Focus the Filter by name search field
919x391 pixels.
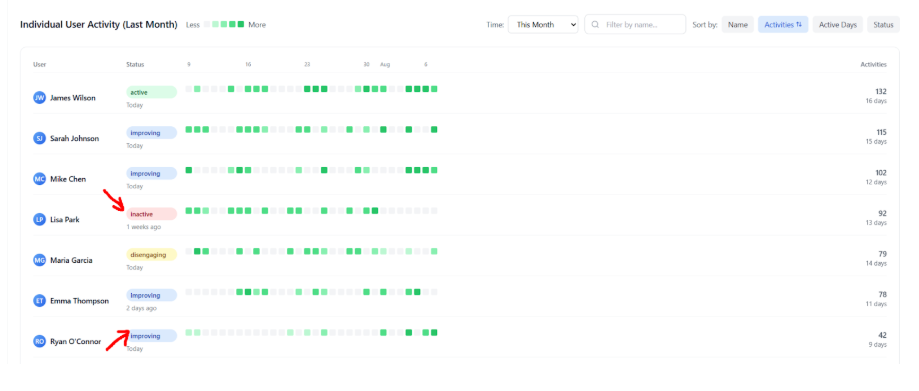pos(635,25)
